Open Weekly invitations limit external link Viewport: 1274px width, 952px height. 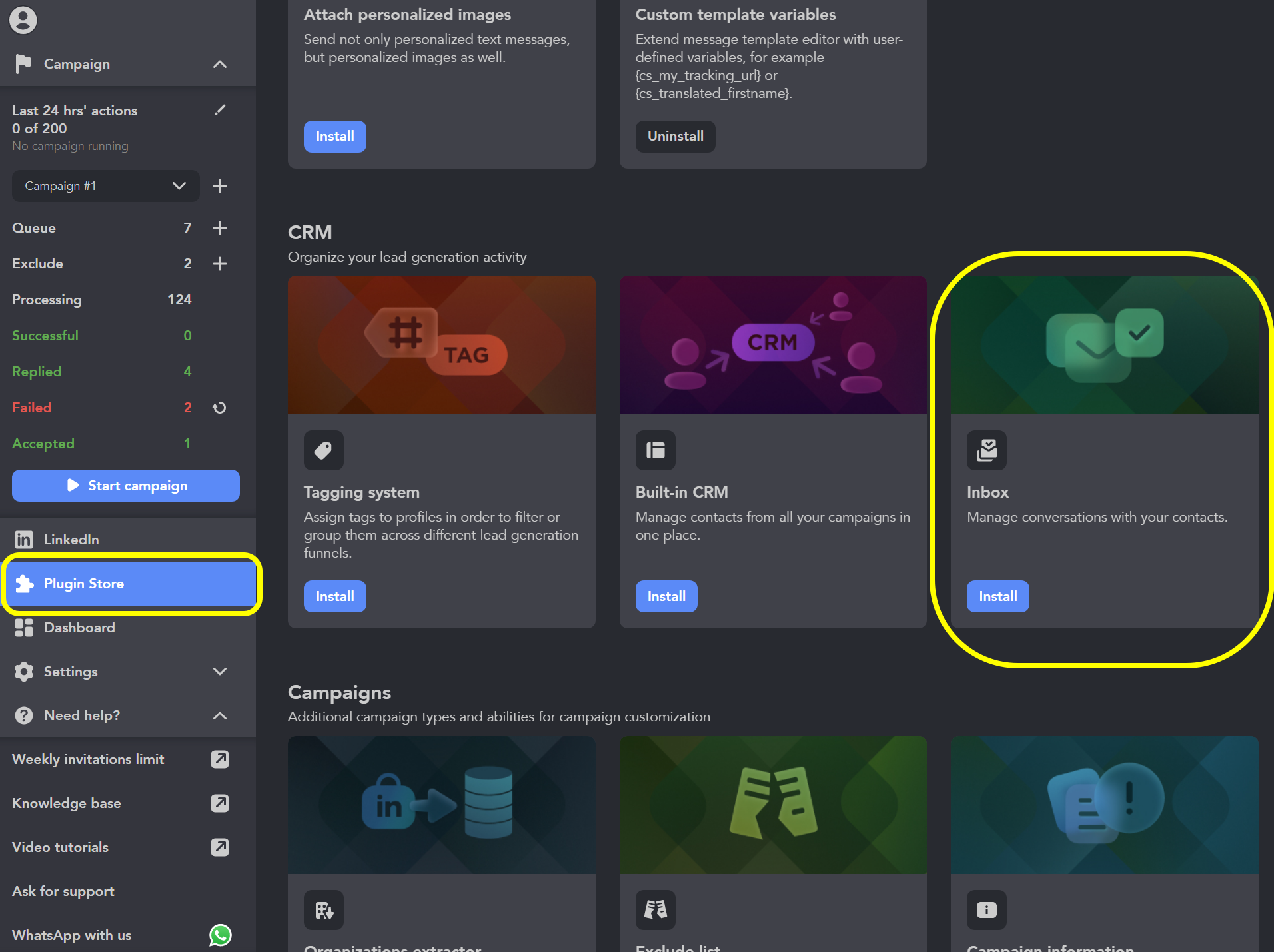(x=220, y=759)
